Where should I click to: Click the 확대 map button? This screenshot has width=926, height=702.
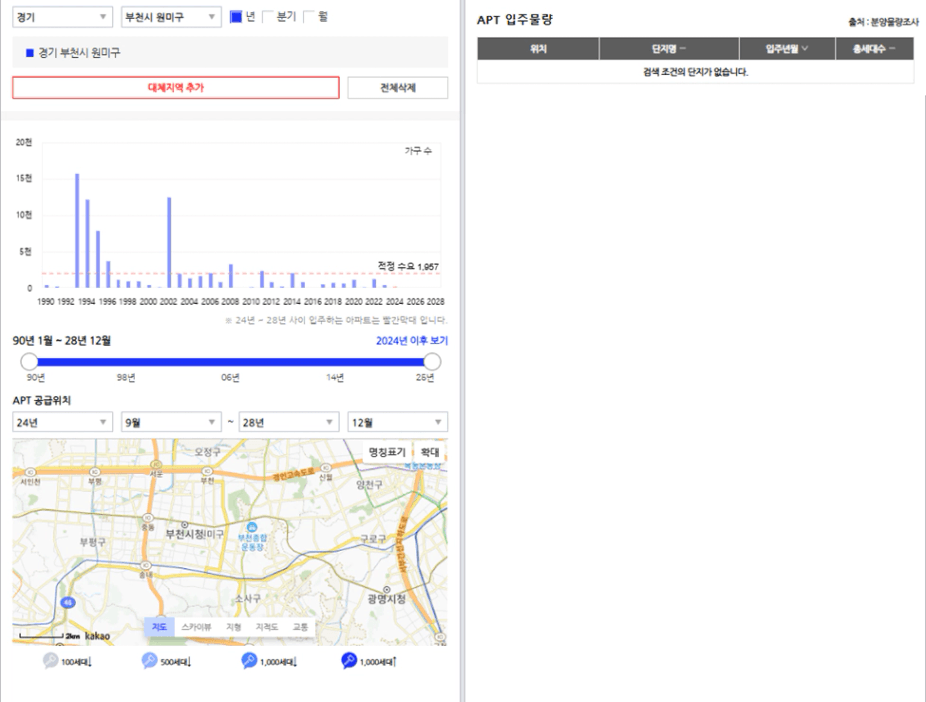coord(430,452)
